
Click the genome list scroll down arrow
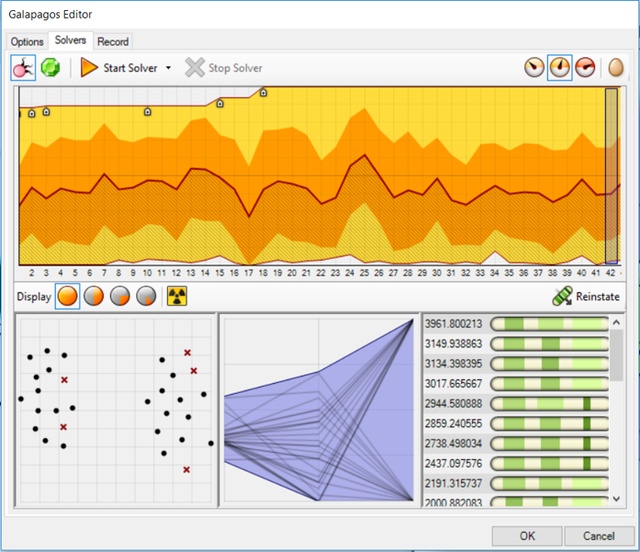(x=616, y=499)
